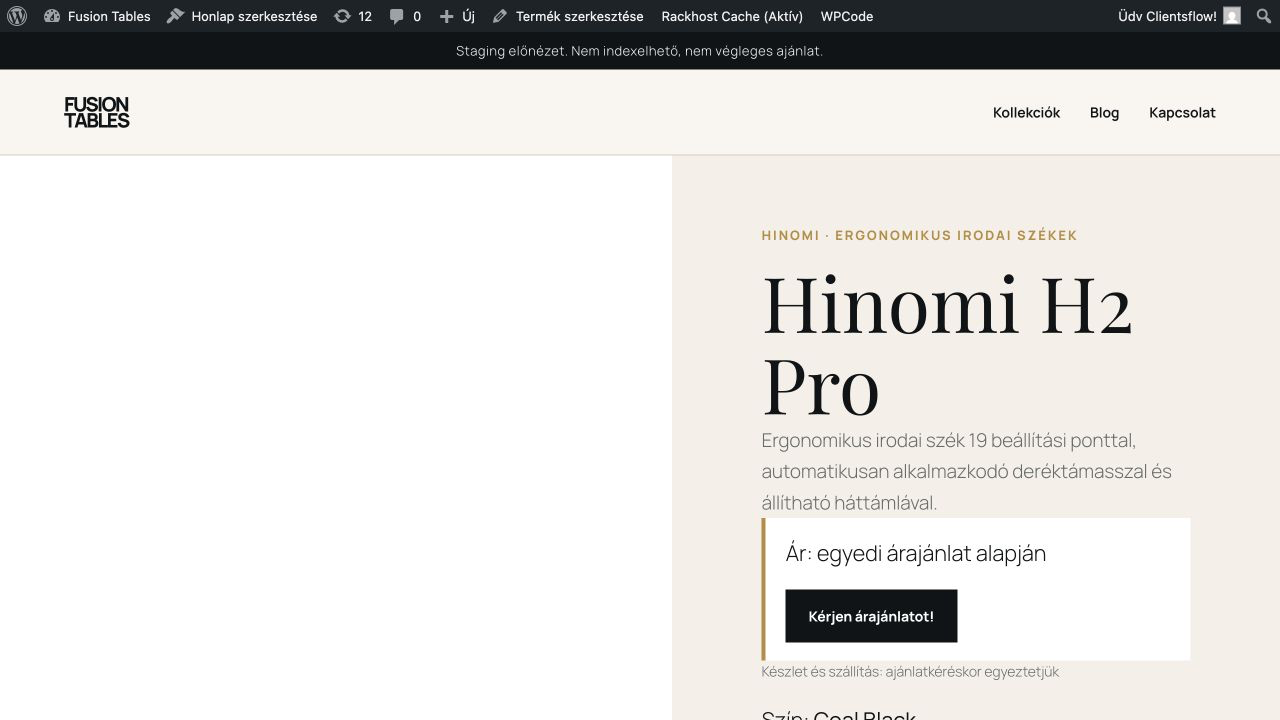Click the Ár: egyedi árajánlat alapján text
Image resolution: width=1280 pixels, height=720 pixels.
pos(916,553)
